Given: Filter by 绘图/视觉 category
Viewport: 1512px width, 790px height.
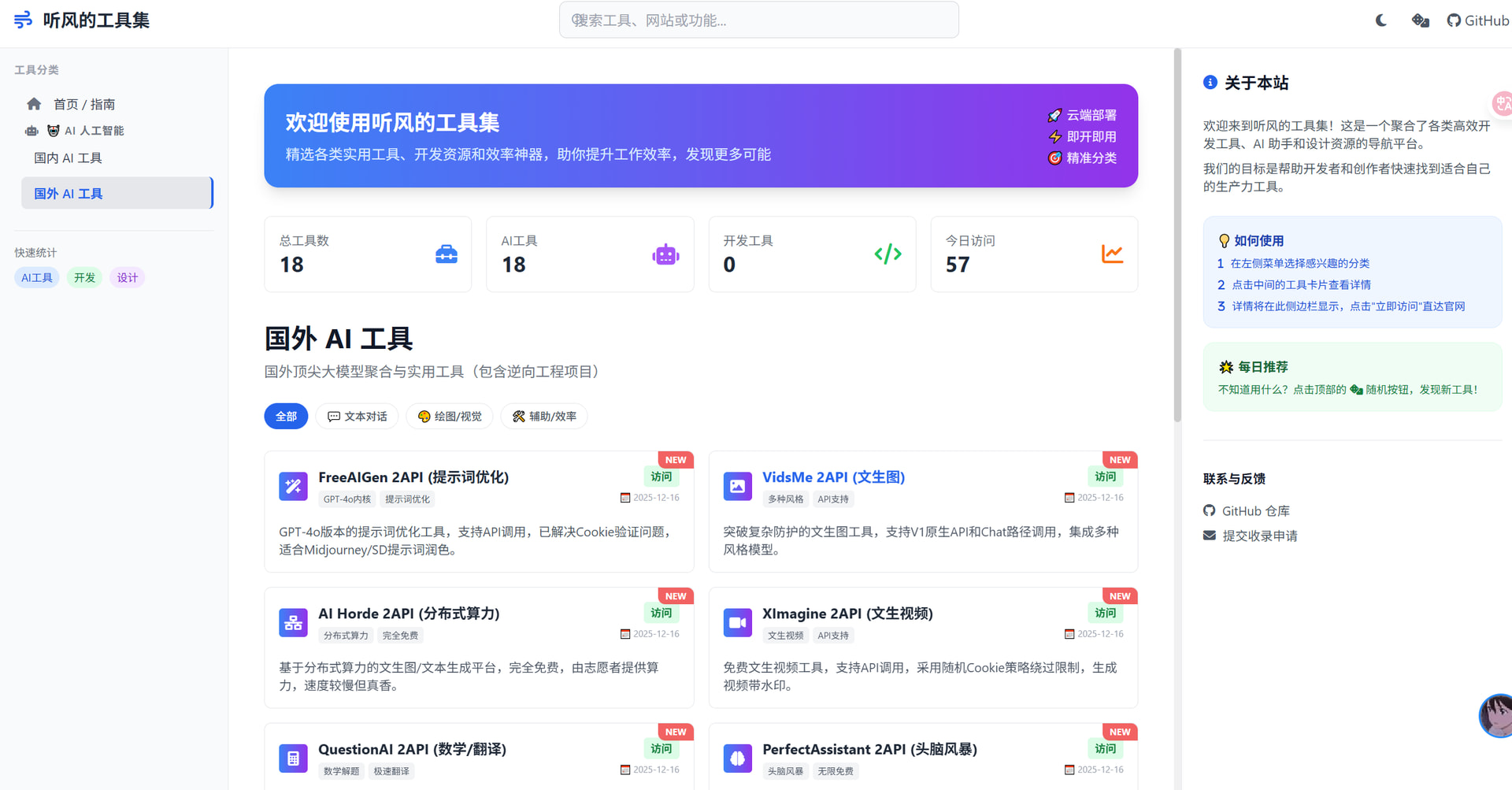Looking at the screenshot, I should tap(450, 416).
